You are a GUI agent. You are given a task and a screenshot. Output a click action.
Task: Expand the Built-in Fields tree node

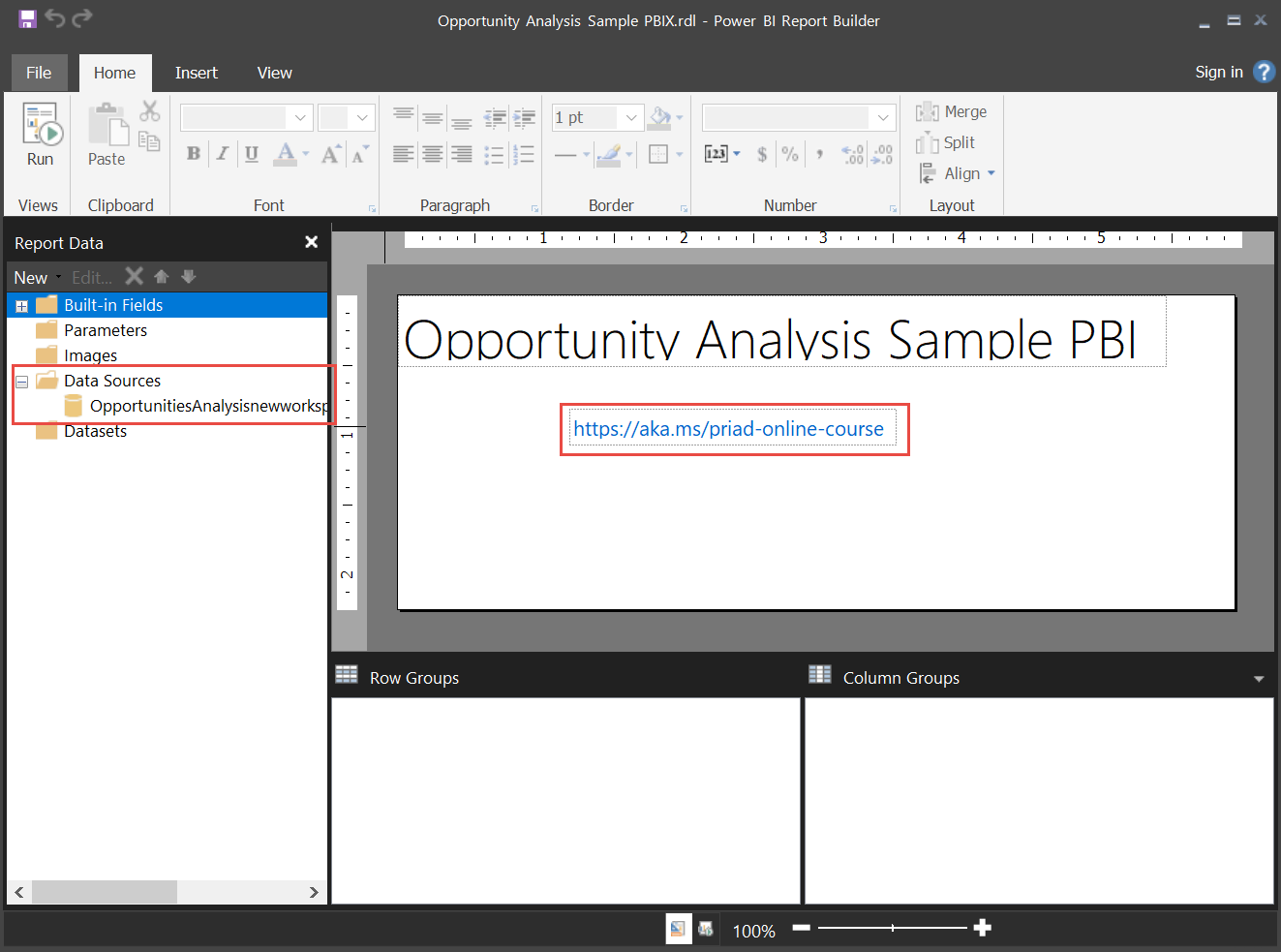(x=21, y=306)
